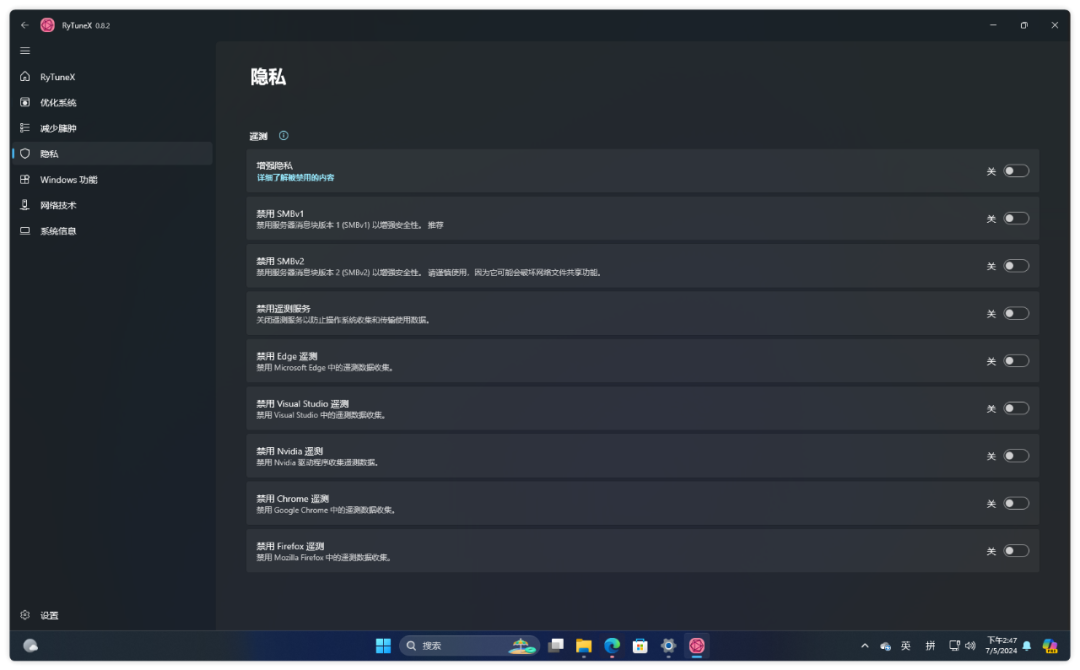Click the 拼 IME mode indicator
The image size is (1080, 670).
pyautogui.click(x=931, y=646)
